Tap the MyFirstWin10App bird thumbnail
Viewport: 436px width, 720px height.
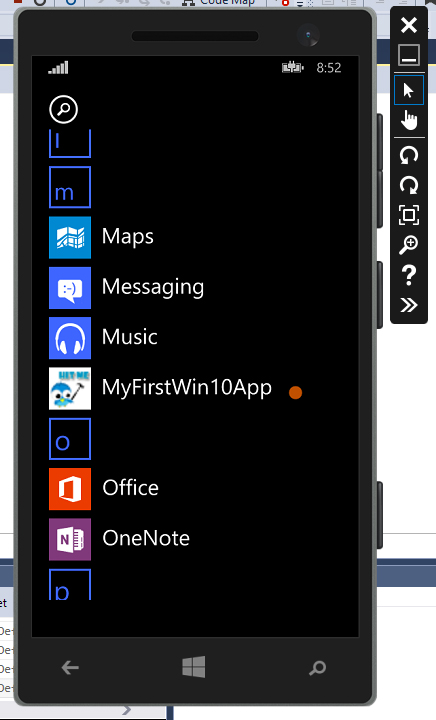pyautogui.click(x=70, y=388)
